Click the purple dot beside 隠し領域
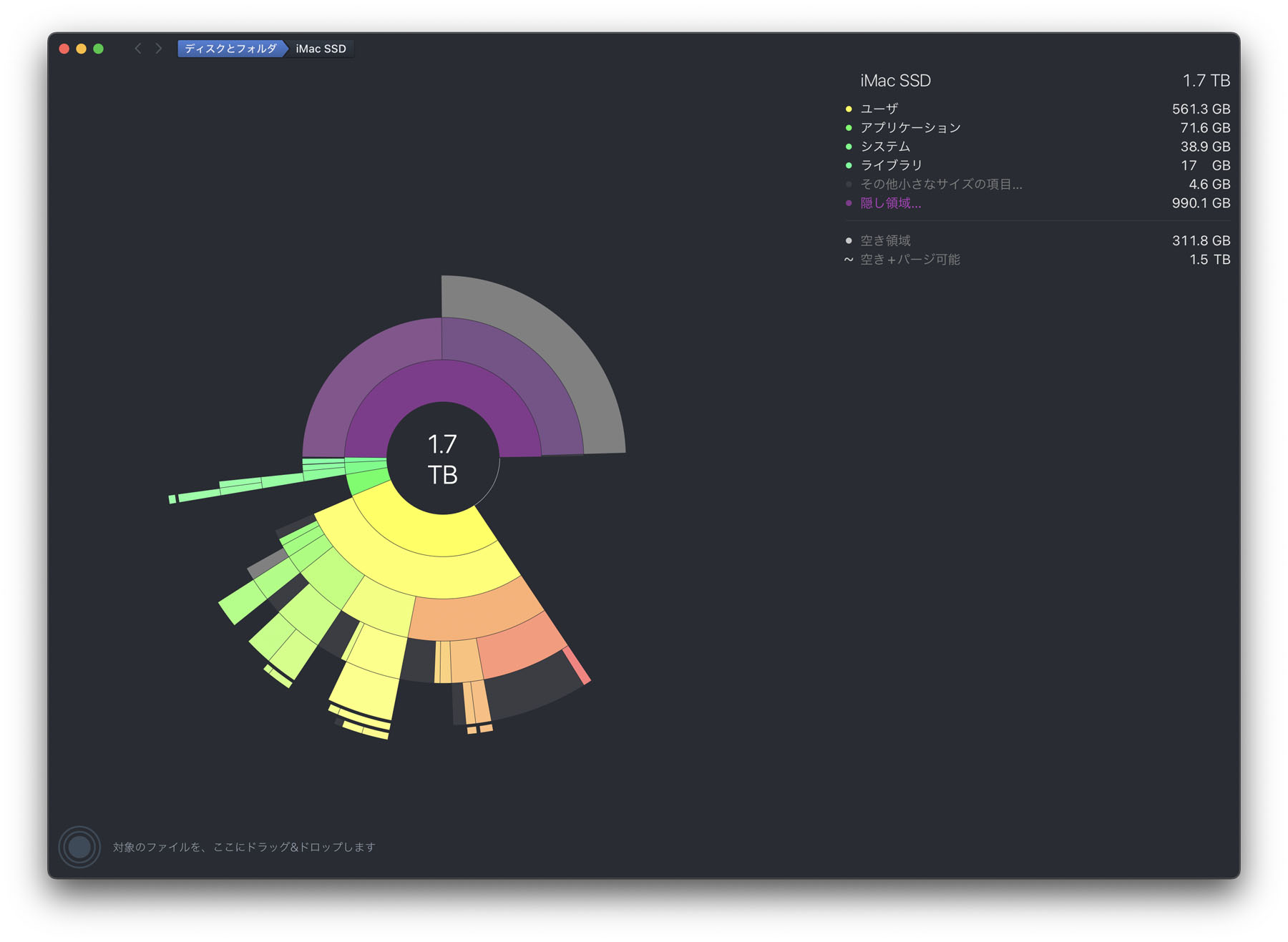 (849, 203)
